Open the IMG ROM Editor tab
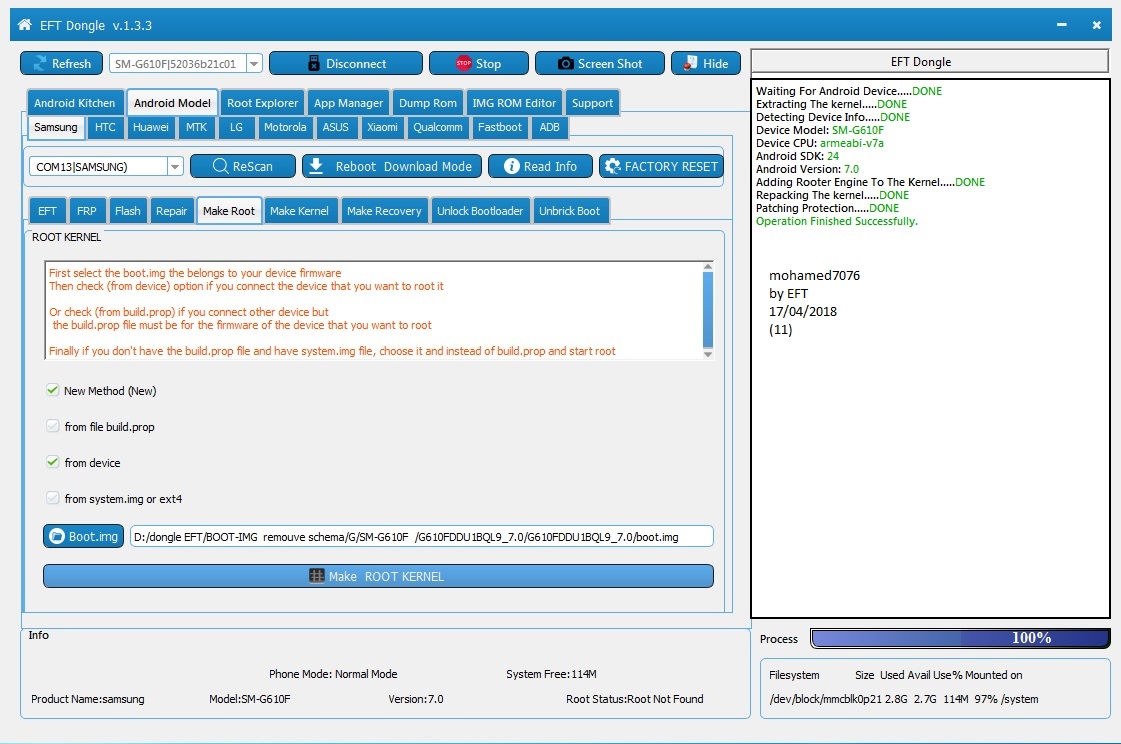The height and width of the screenshot is (744, 1121). click(514, 103)
